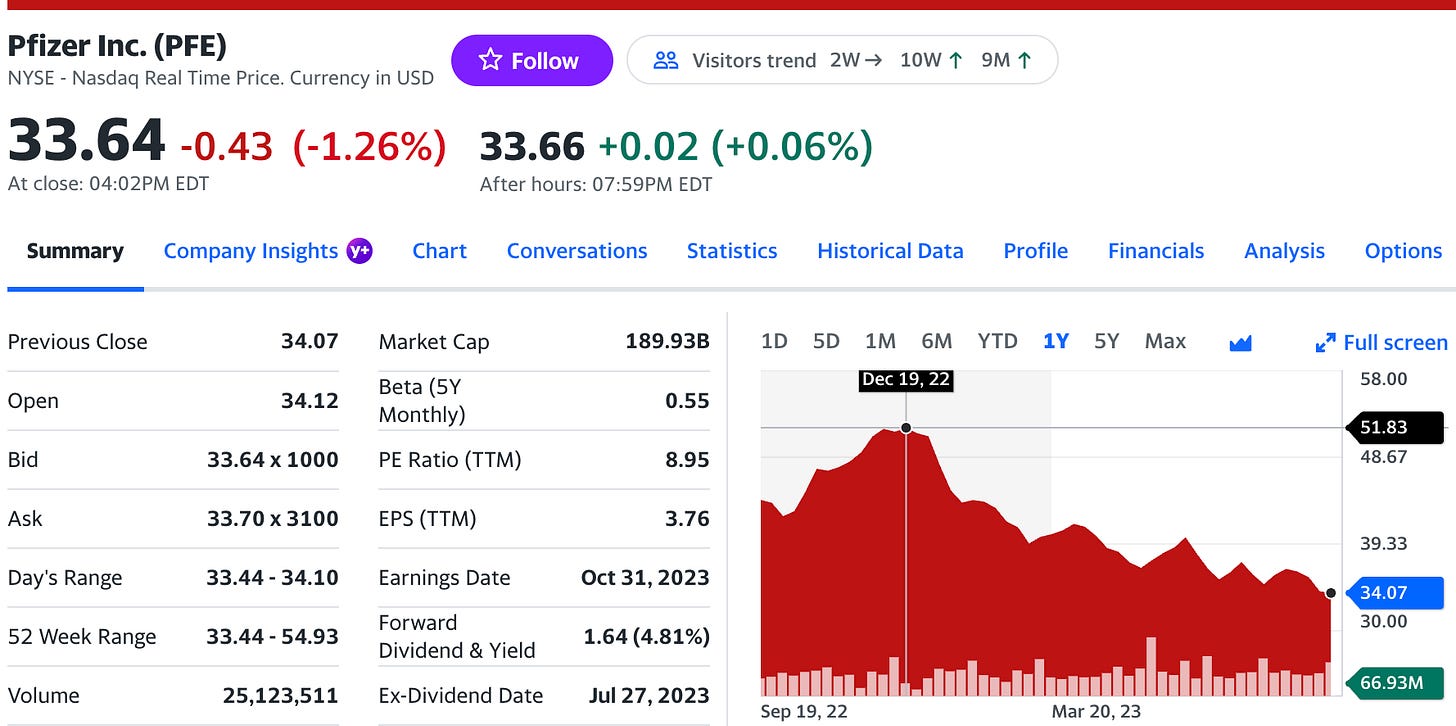Click the 33.66 after hours price
1456x726 pixels.
[532, 147]
